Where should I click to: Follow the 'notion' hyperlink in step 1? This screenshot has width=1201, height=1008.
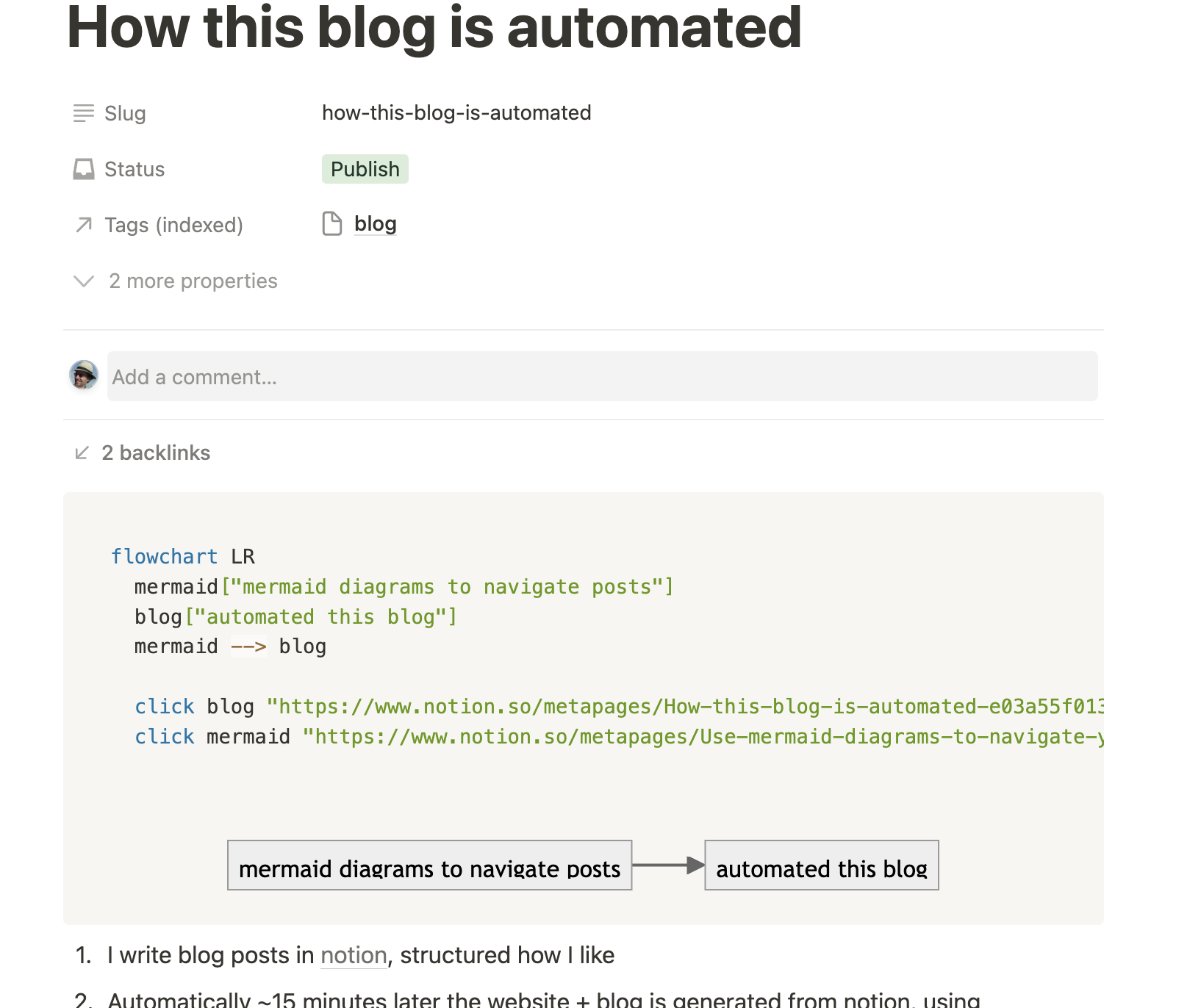(x=354, y=954)
